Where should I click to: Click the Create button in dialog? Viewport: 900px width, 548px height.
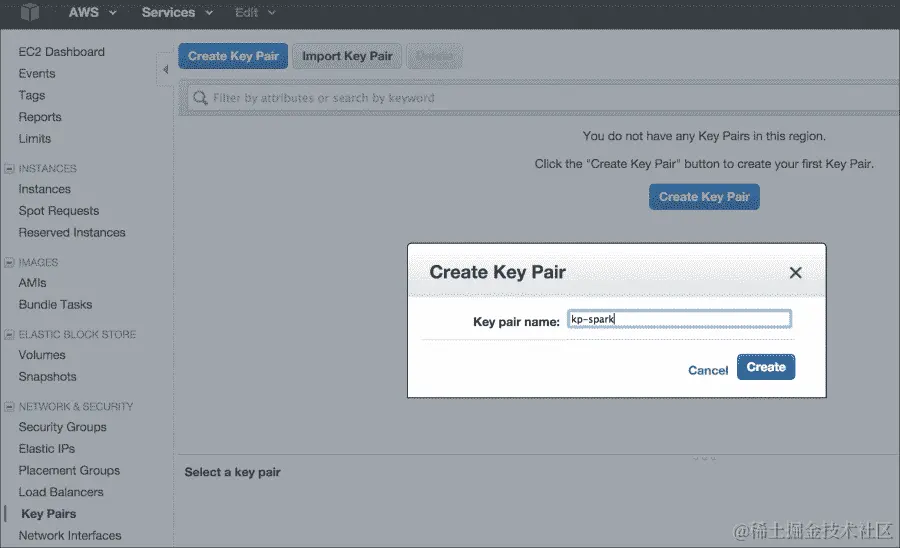click(x=766, y=367)
